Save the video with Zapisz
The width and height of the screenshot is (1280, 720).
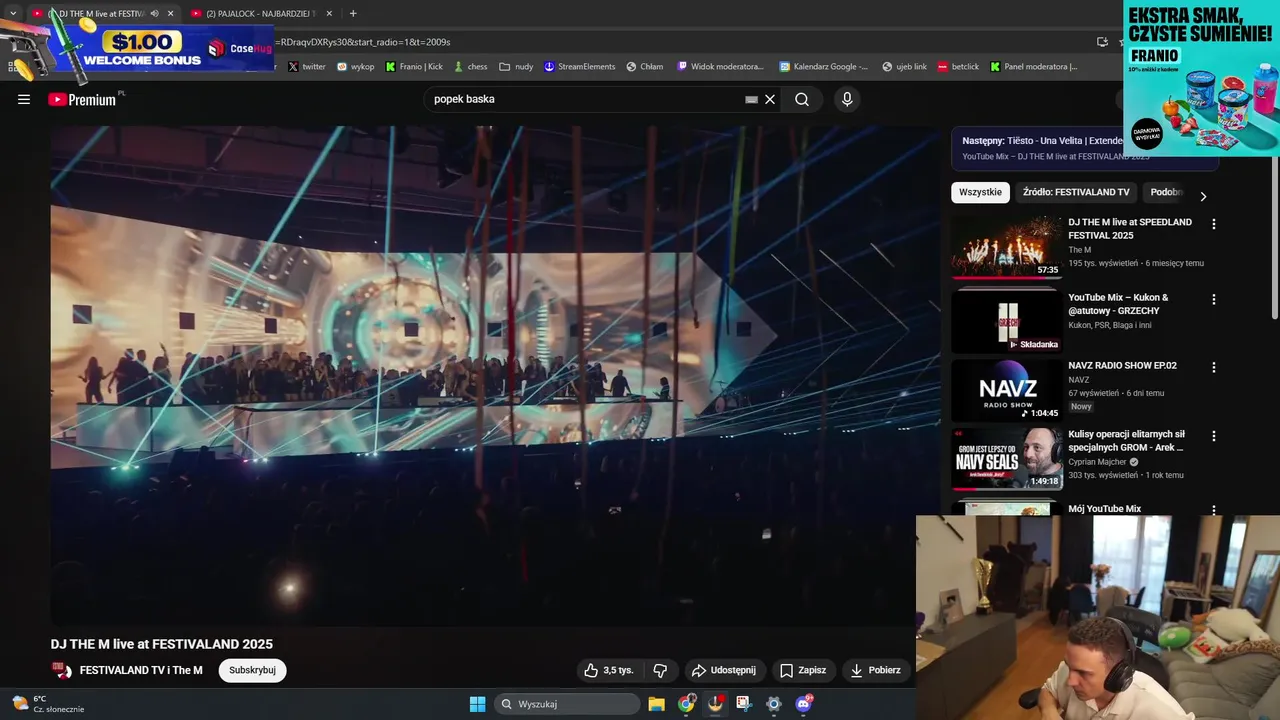click(803, 670)
